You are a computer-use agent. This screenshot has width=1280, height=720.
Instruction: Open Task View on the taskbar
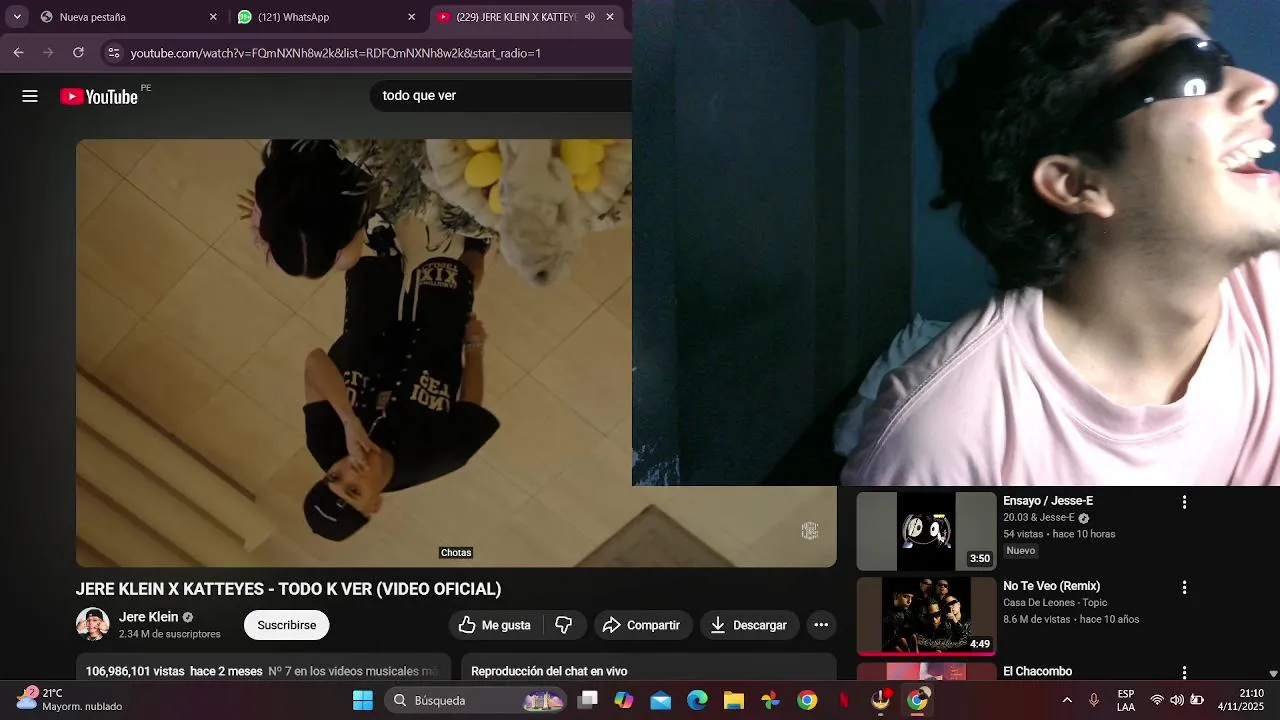point(588,700)
